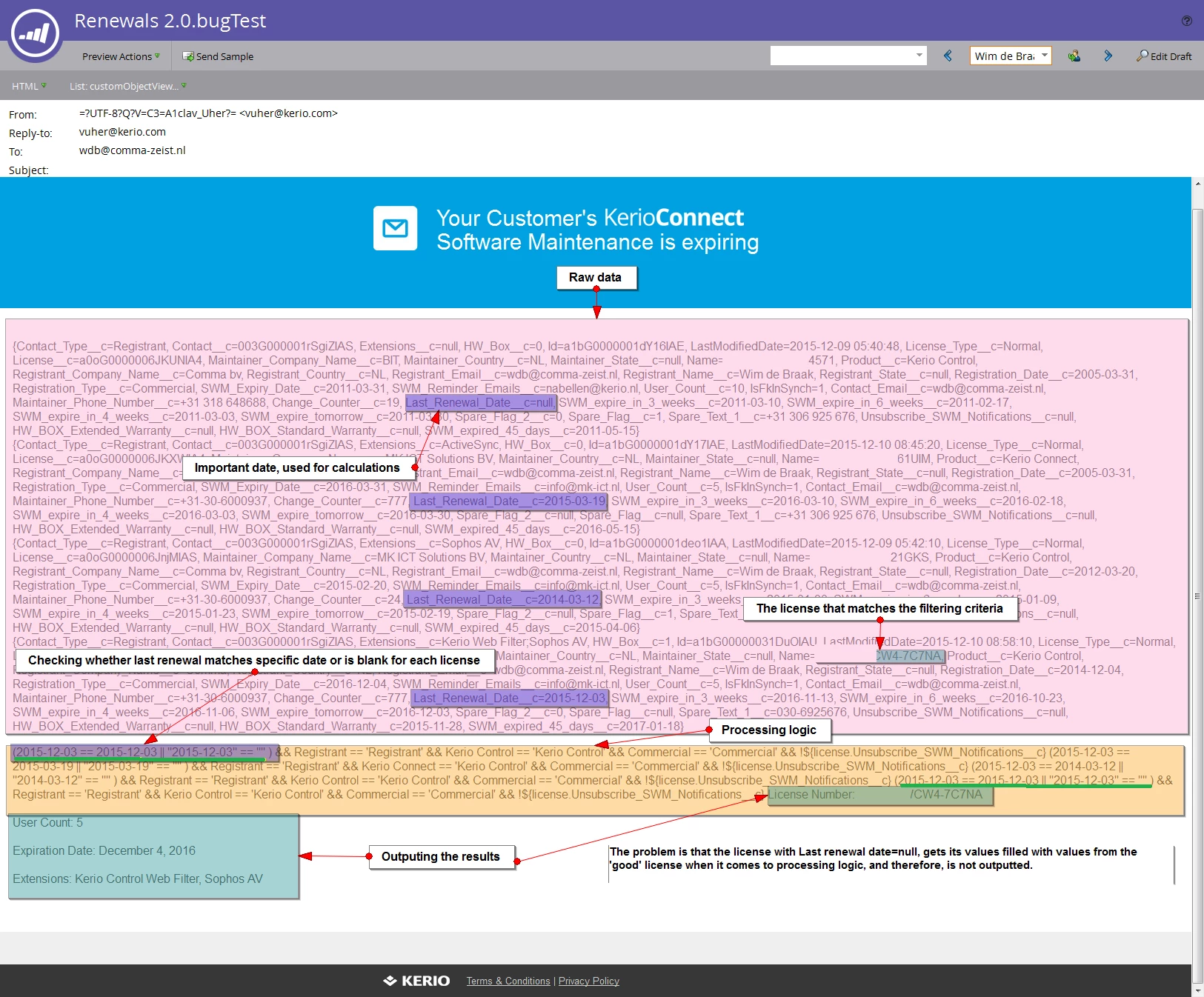This screenshot has height=997, width=1204.
Task: Click the lead detail person icon
Action: coord(1074,56)
